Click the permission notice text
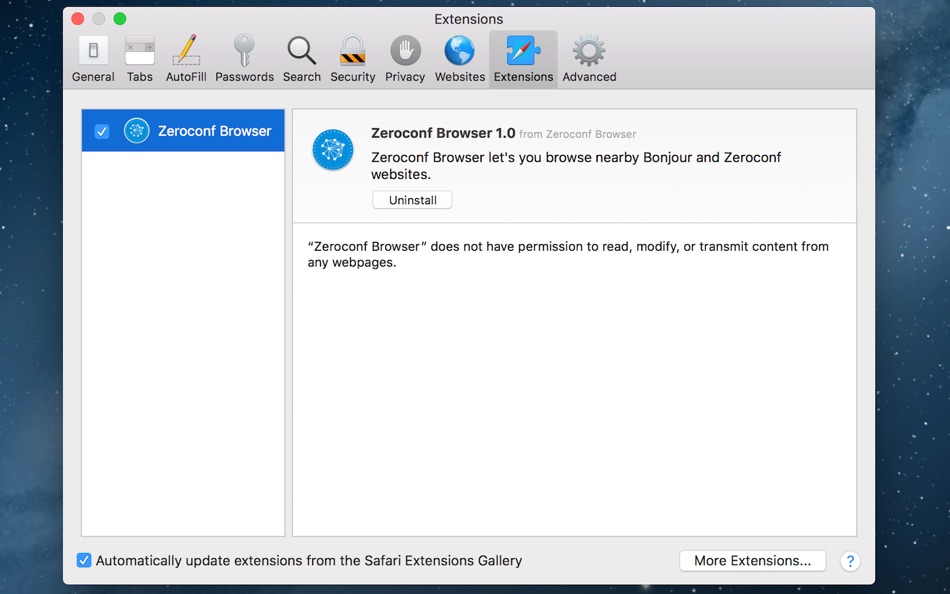This screenshot has height=594, width=950. 568,255
